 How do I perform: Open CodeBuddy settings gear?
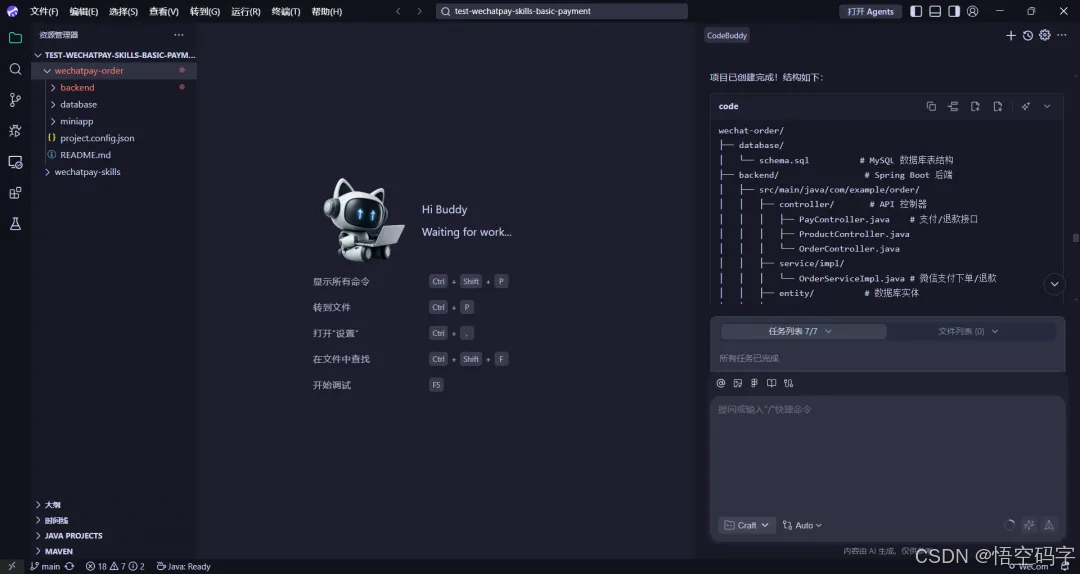pos(1045,35)
